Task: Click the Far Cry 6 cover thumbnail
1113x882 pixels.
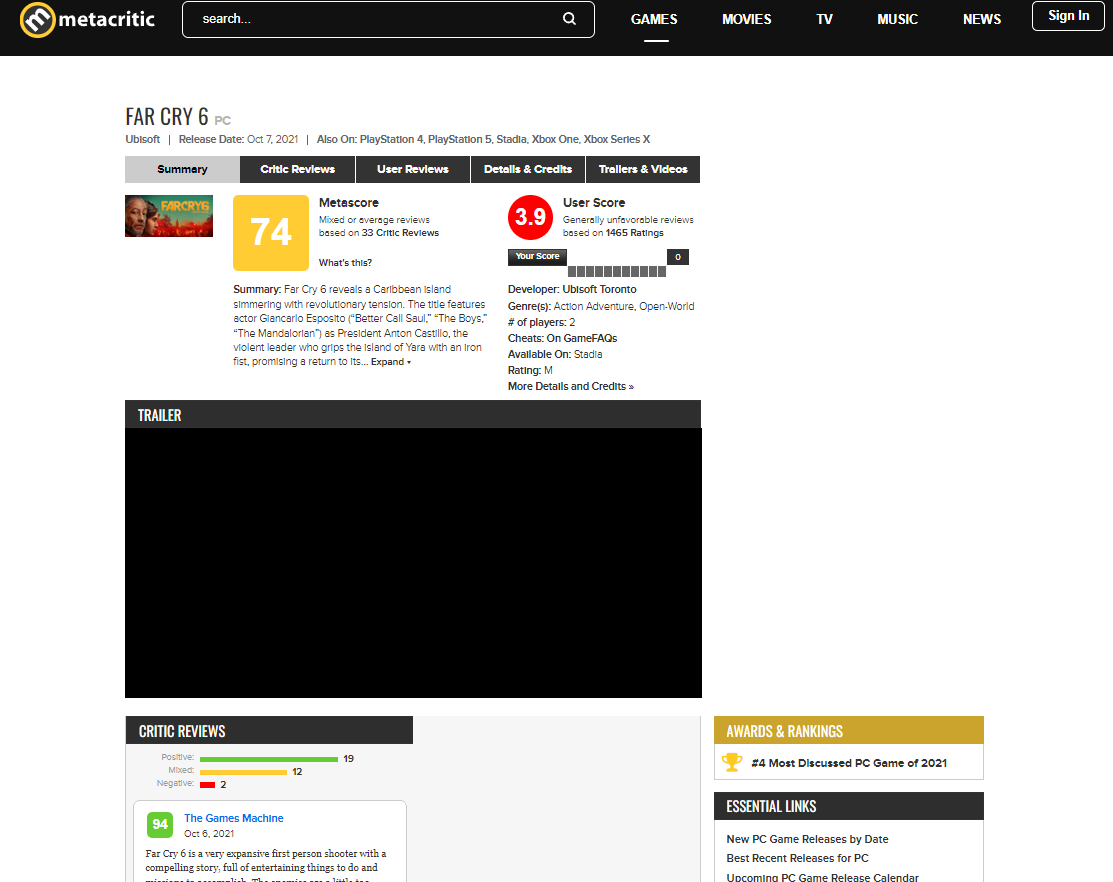Action: 169,216
